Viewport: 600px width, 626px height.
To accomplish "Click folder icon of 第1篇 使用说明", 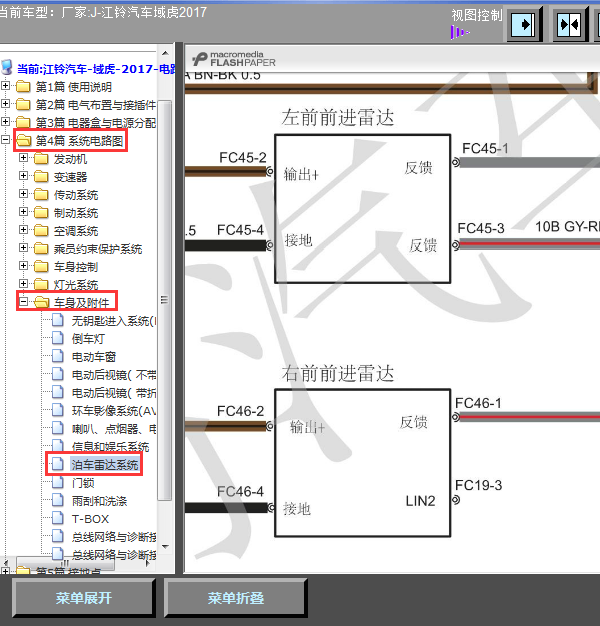I will click(x=23, y=86).
